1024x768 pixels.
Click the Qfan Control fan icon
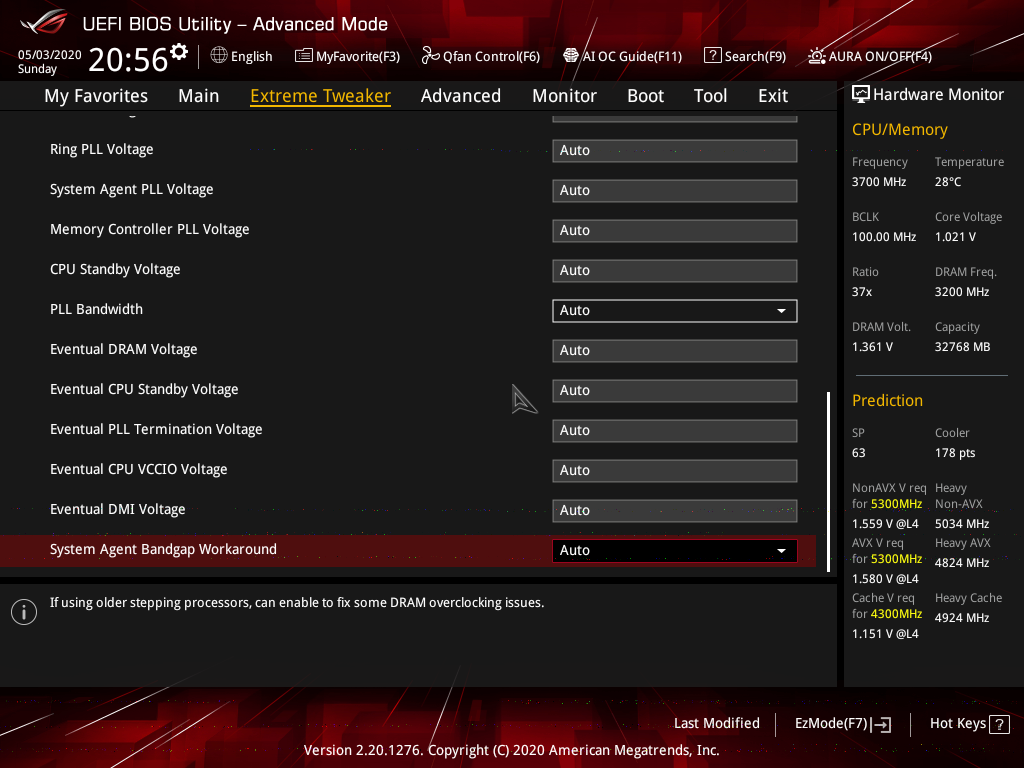(430, 56)
